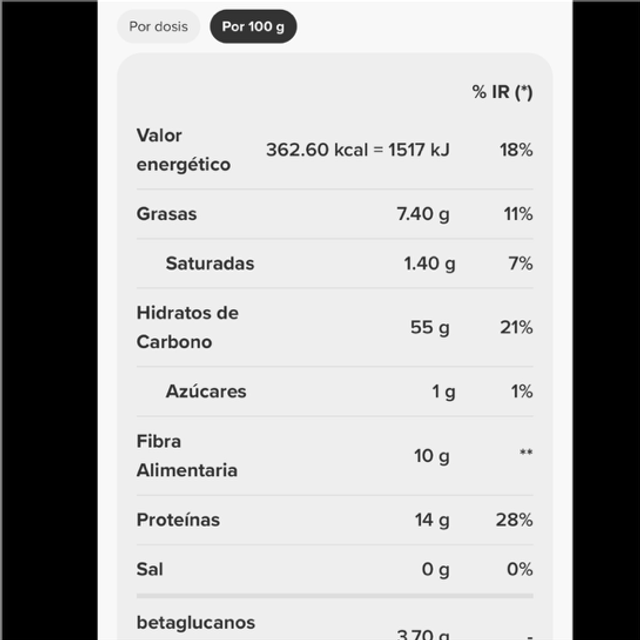Click the Saturadas sub-row label
The height and width of the screenshot is (640, 640).
pos(210,263)
